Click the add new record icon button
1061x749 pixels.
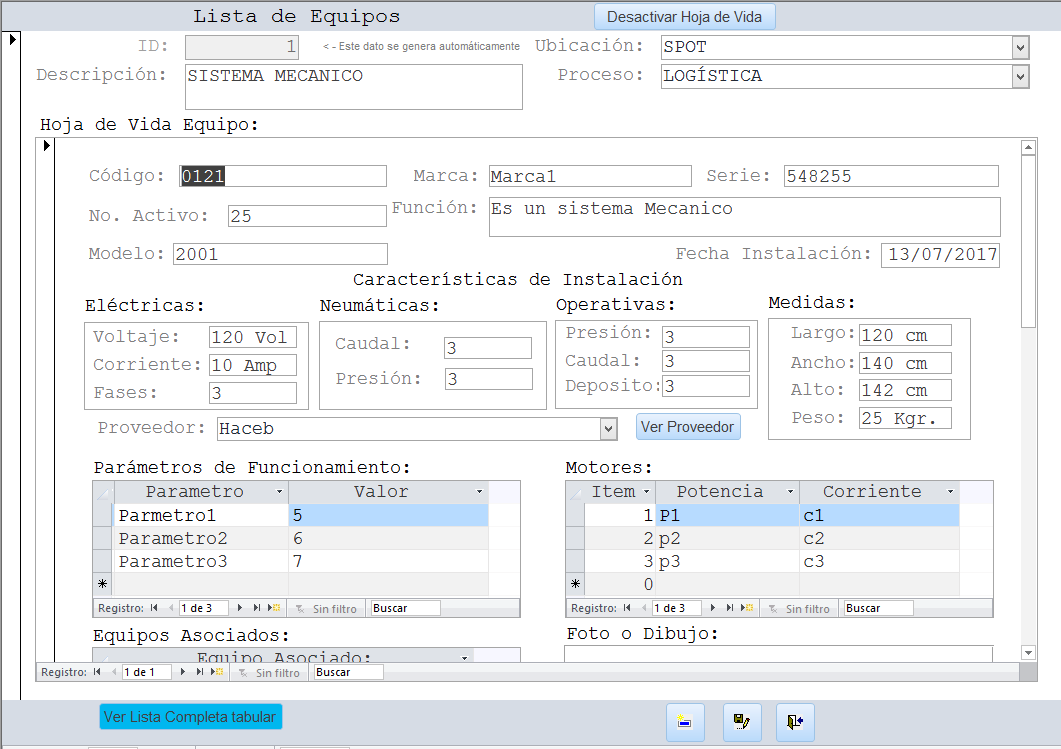point(685,722)
